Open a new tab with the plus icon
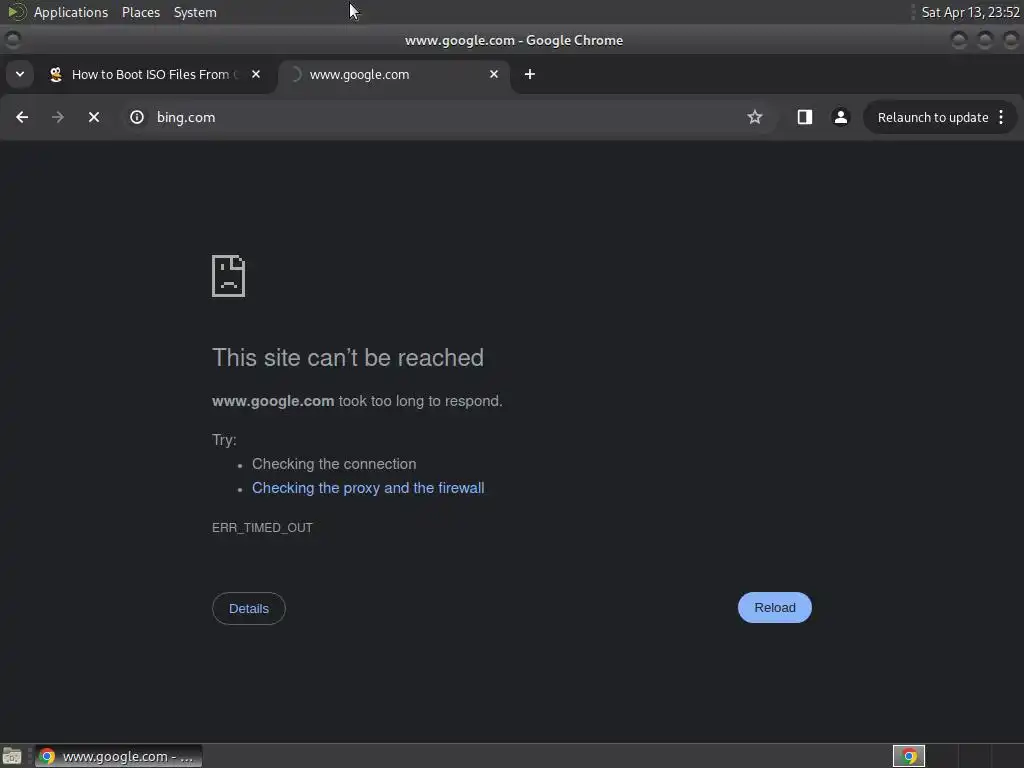Screen dimensions: 1024x768 tap(530, 74)
